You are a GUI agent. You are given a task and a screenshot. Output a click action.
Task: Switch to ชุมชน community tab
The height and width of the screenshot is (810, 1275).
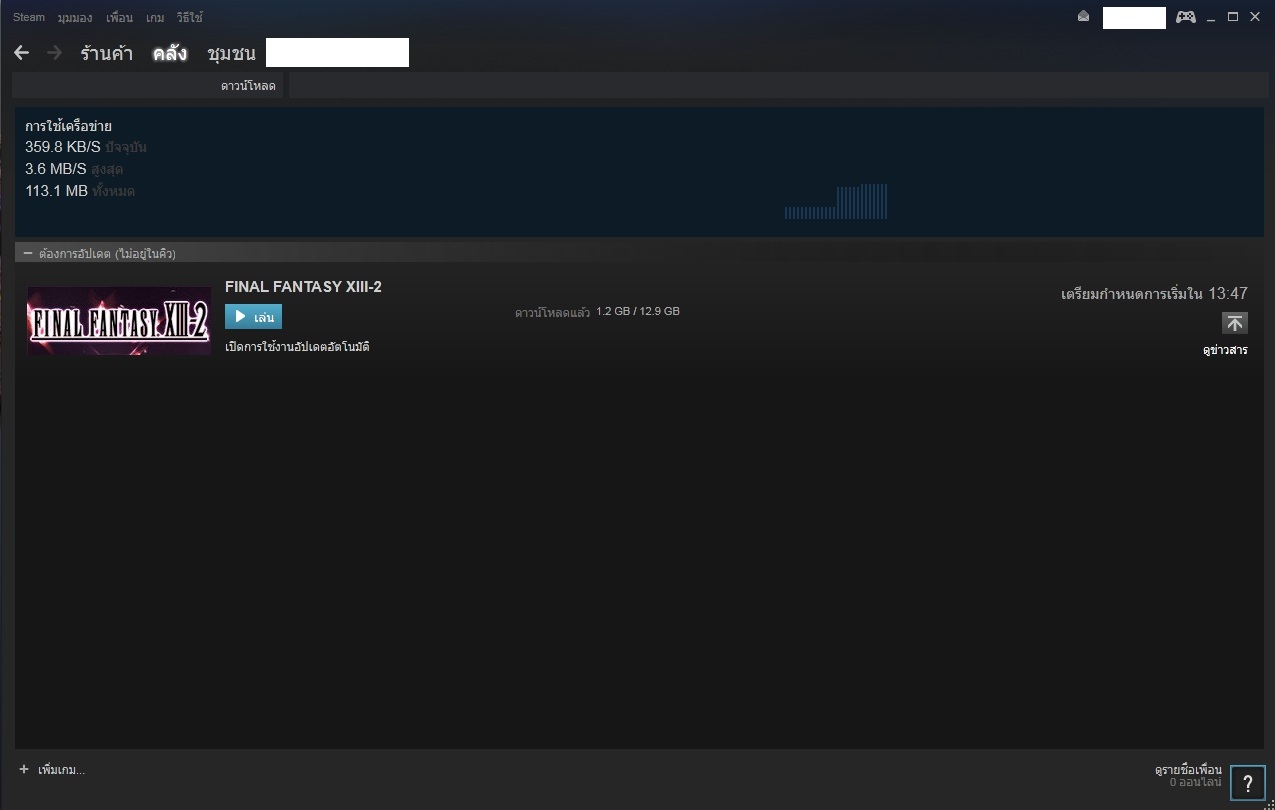tap(231, 53)
